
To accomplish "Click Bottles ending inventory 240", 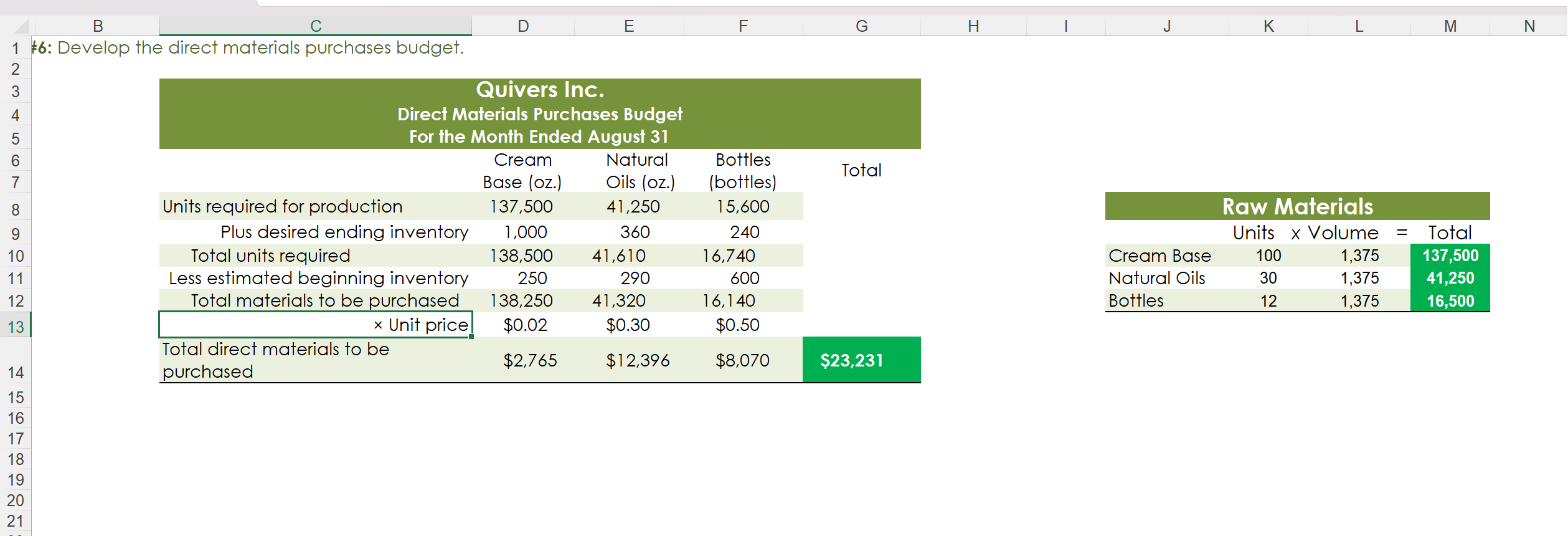I will click(x=745, y=232).
